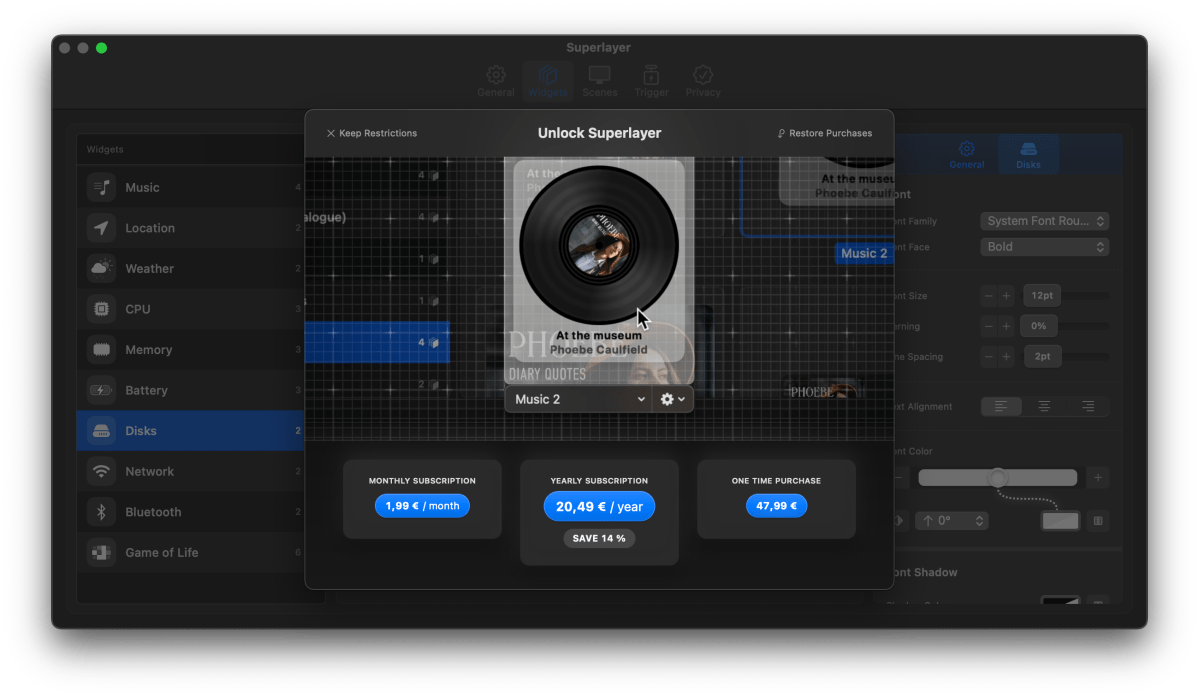Image resolution: width=1199 pixels, height=697 pixels.
Task: Open the Font Face Bold dropdown
Action: pyautogui.click(x=1045, y=247)
